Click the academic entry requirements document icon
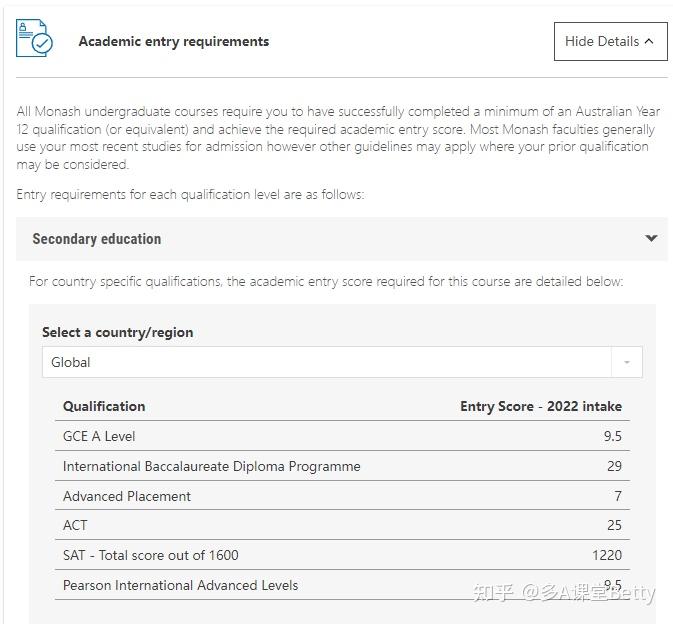Viewport: 673px width, 624px height. (34, 39)
